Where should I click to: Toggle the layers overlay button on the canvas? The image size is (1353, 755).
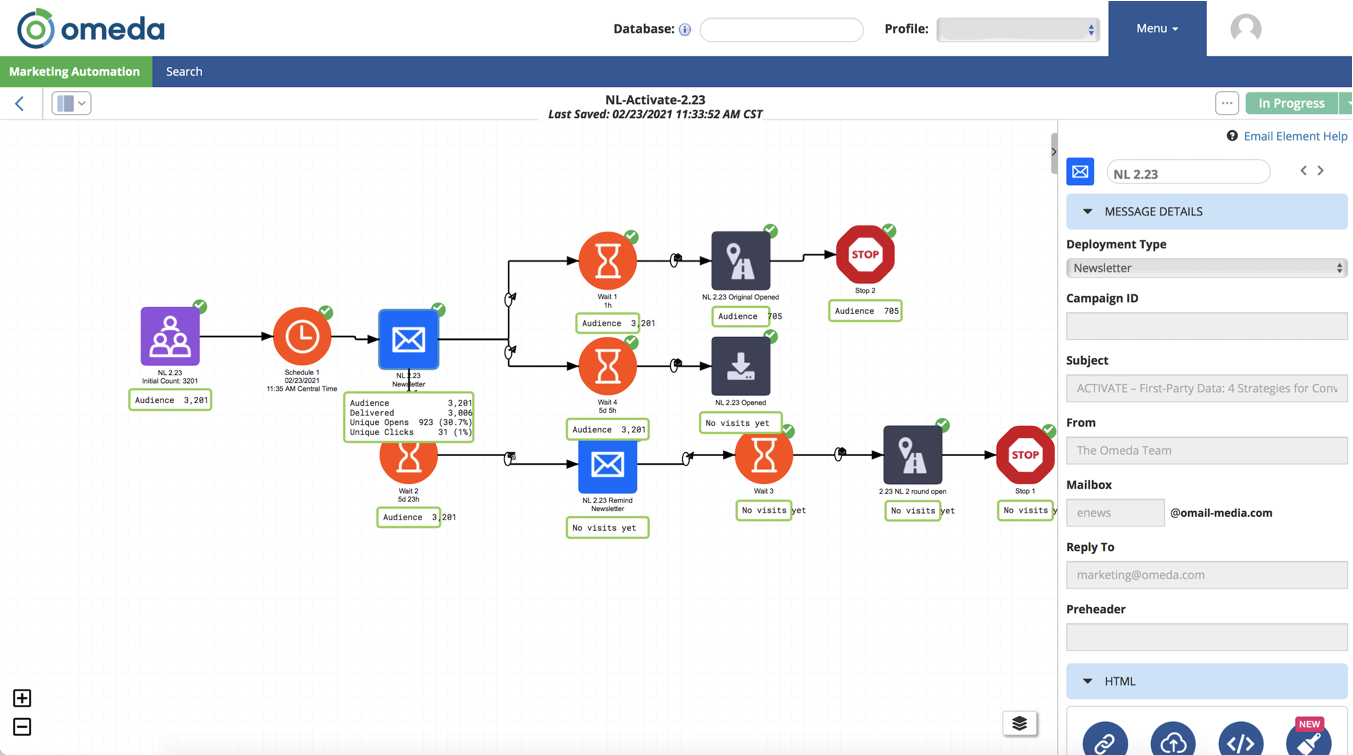(x=1019, y=723)
